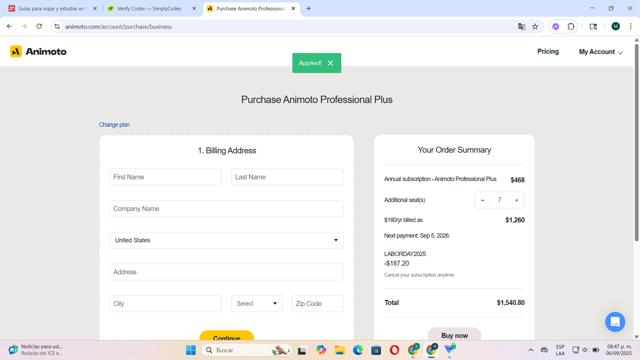640x360 pixels.
Task: Open the Pricing page
Action: coord(548,51)
